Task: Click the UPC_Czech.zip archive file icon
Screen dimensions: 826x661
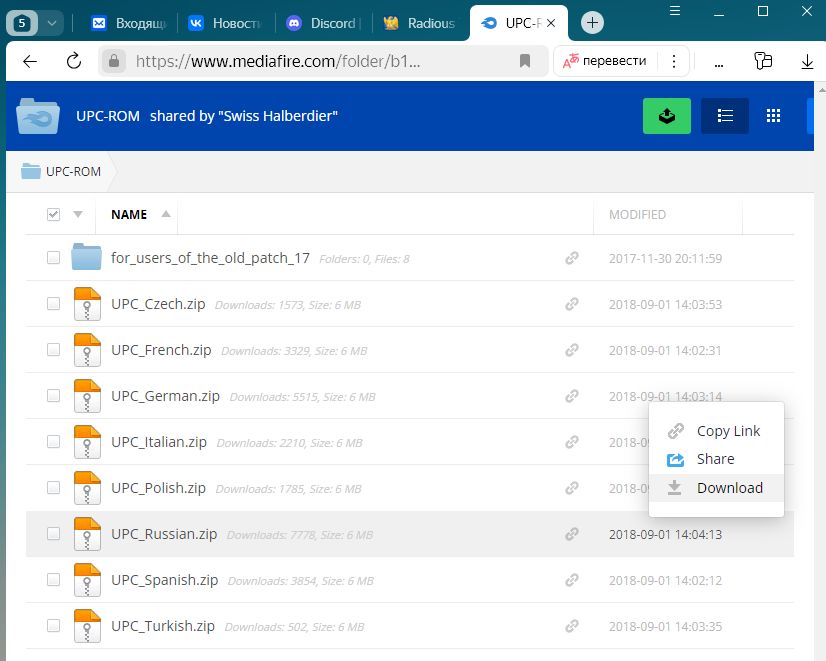Action: pos(87,304)
